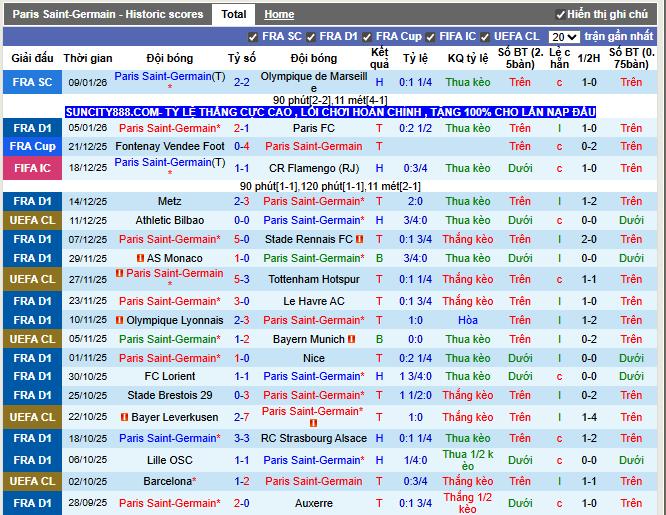This screenshot has width=666, height=515.
Task: Open CR Flamengo (RJ) team link
Action: (314, 168)
